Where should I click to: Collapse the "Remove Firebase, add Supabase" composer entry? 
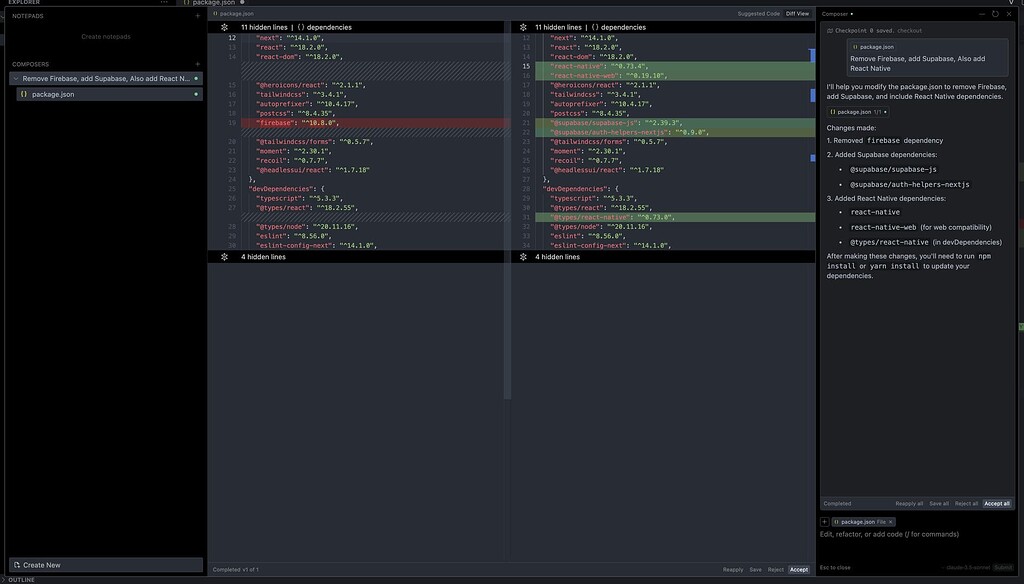(16, 76)
